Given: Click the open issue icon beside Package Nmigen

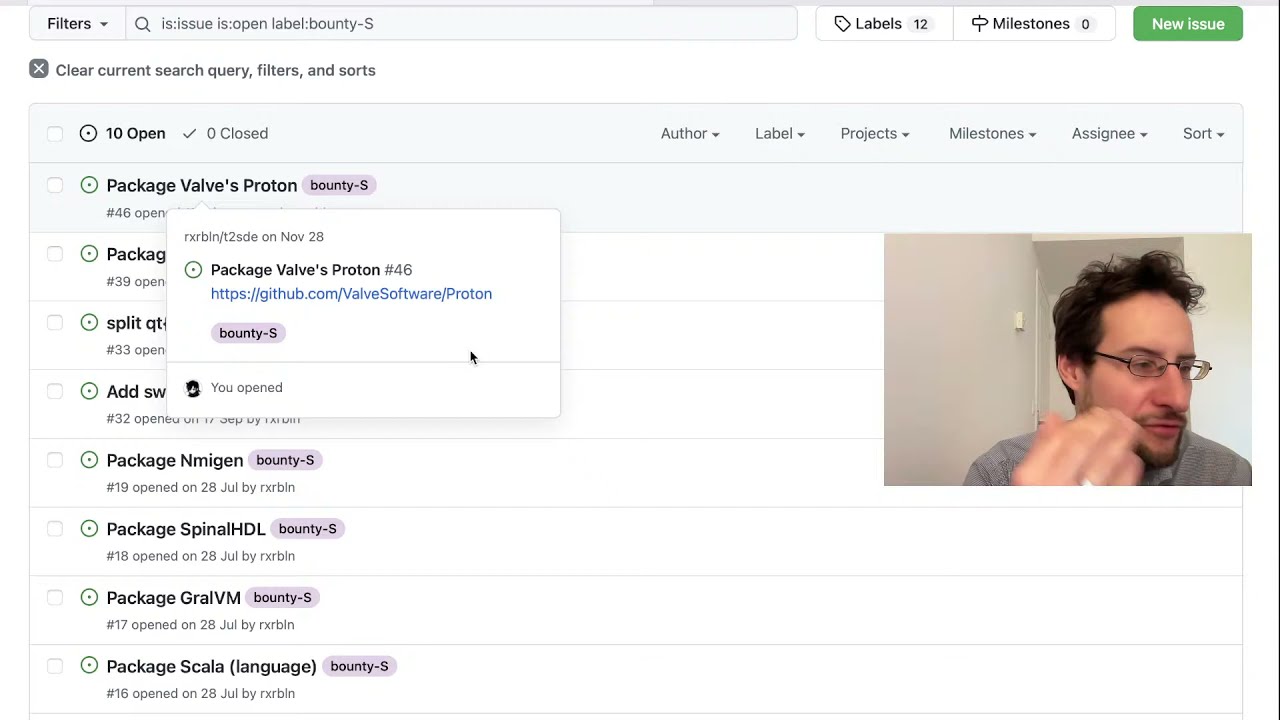Looking at the screenshot, I should click(89, 460).
